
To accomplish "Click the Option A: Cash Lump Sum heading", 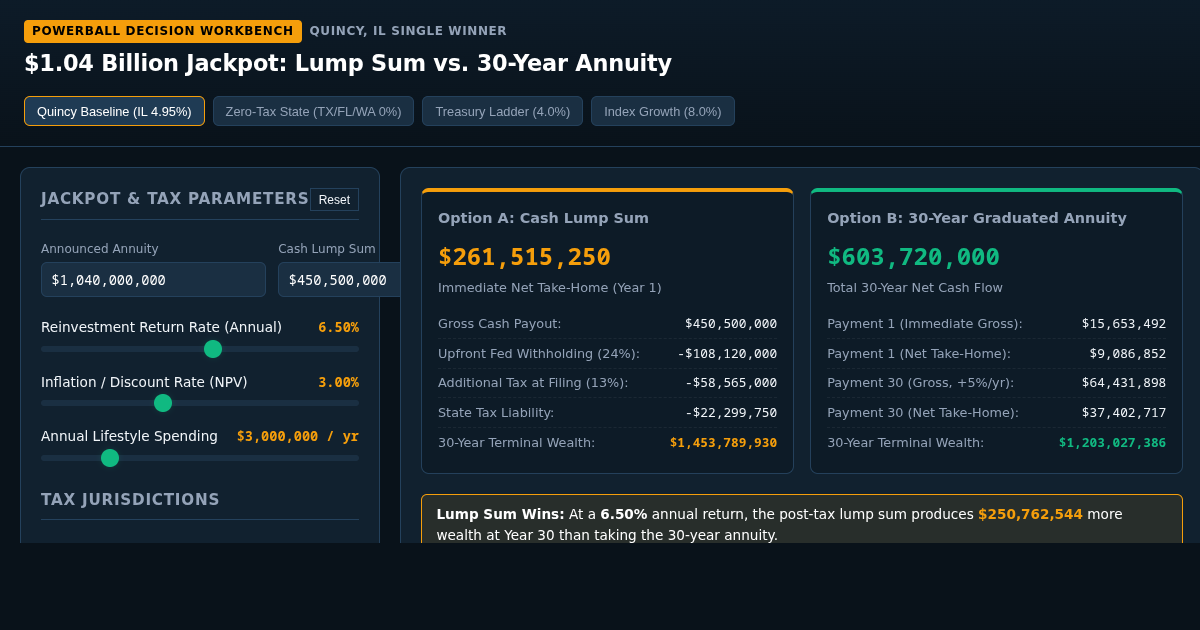I will pyautogui.click(x=543, y=218).
